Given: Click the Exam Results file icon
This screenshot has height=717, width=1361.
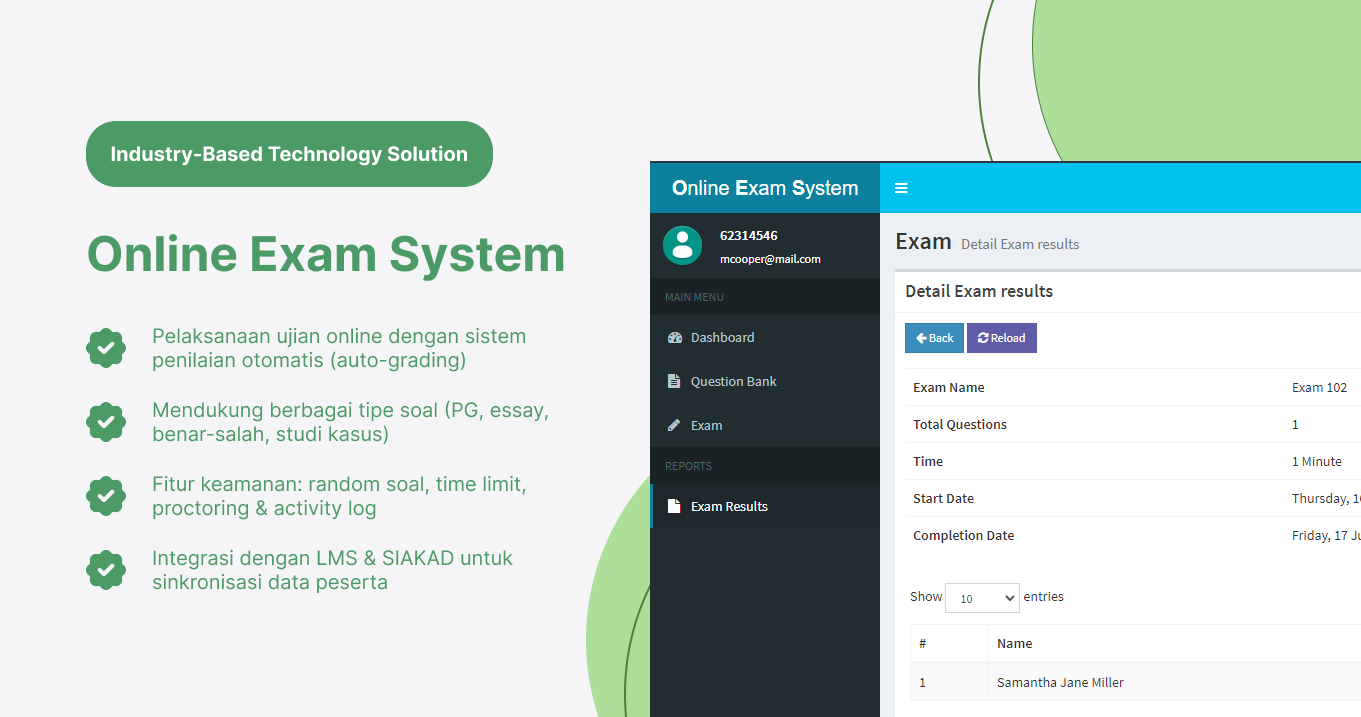Looking at the screenshot, I should point(672,506).
